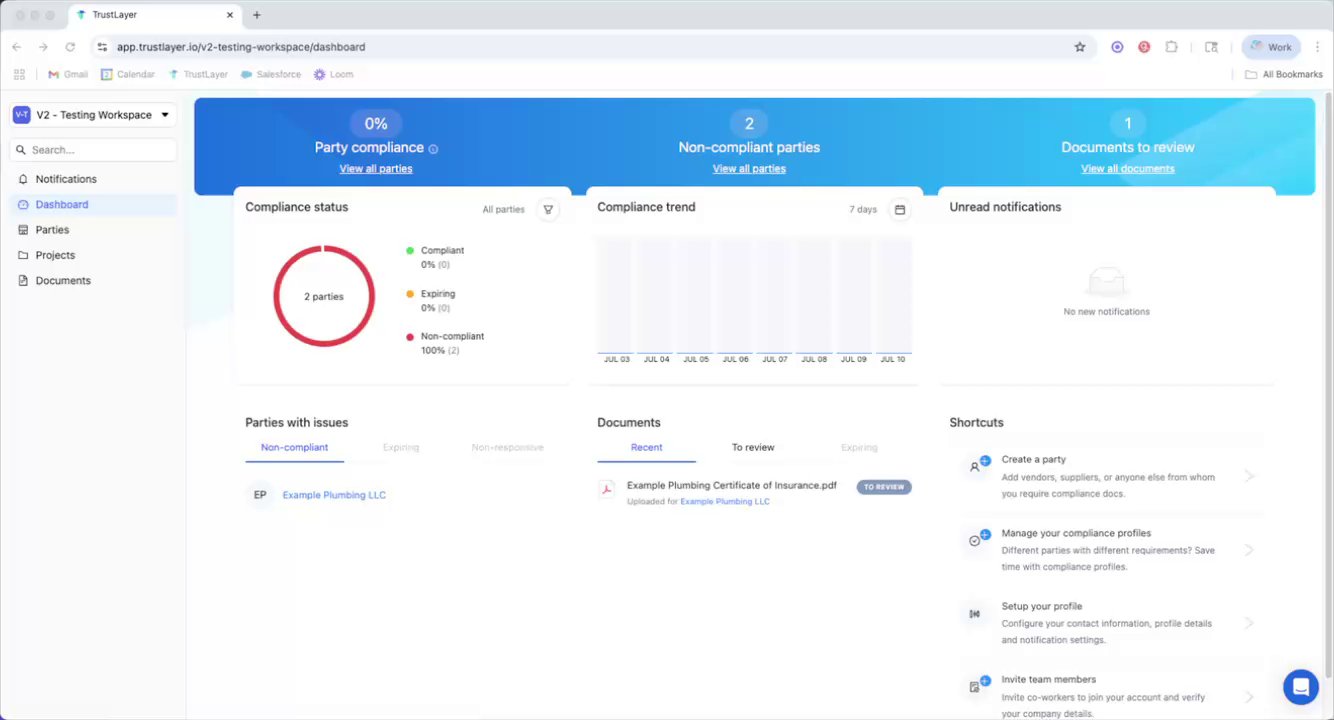
Task: Reload the page with refresh icon
Action: tap(70, 47)
